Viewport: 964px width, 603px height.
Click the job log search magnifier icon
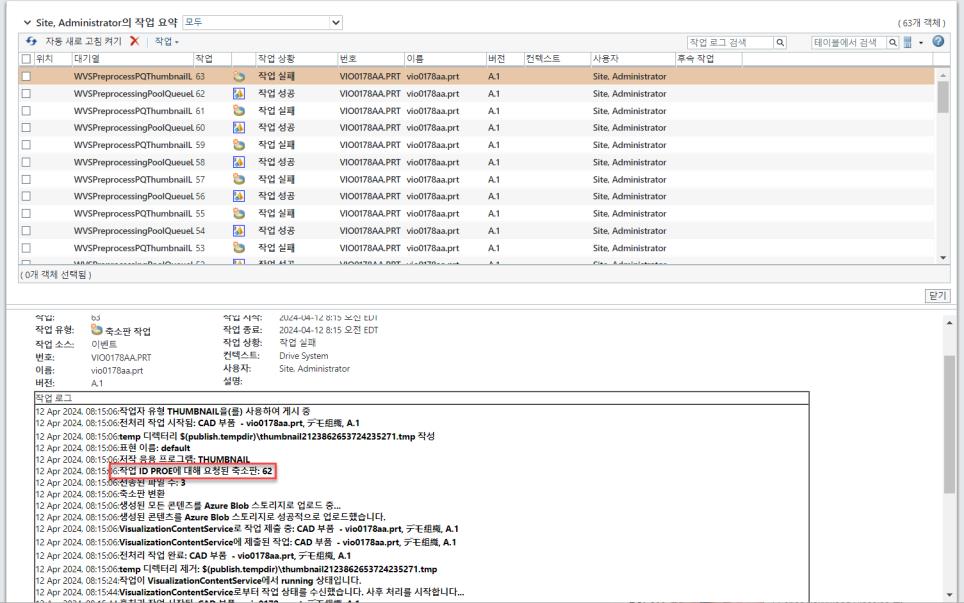(x=780, y=42)
